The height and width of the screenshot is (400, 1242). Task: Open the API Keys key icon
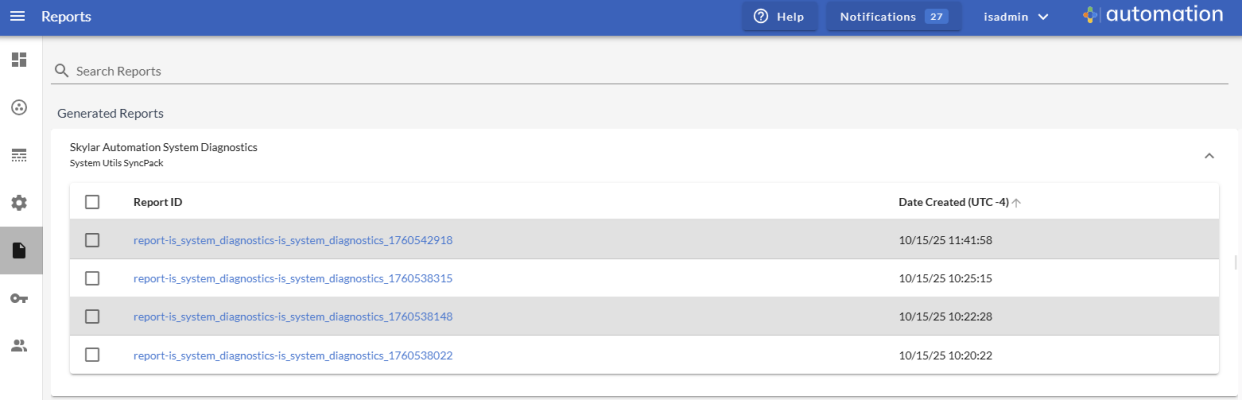(x=18, y=298)
